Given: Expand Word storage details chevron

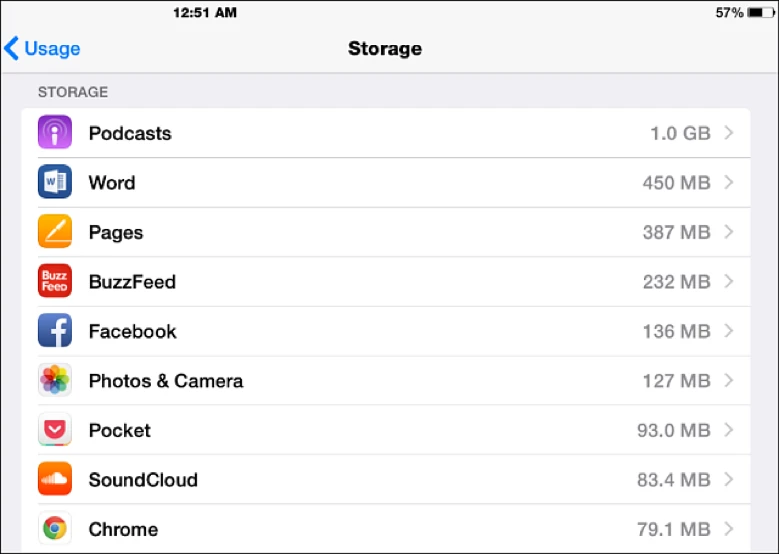Looking at the screenshot, I should 728,182.
